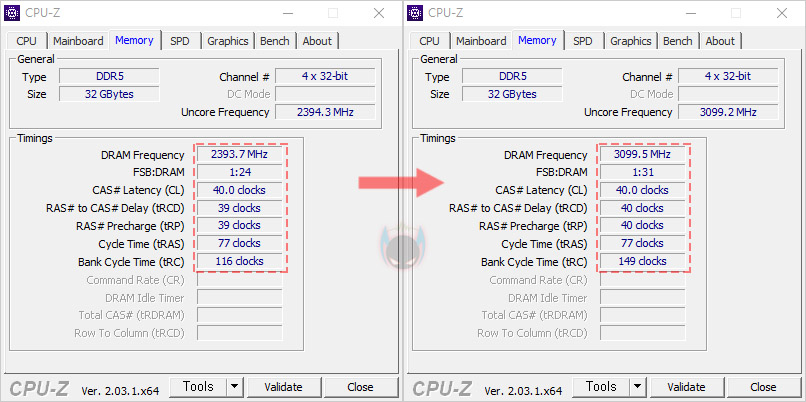
Task: Minimize the right CPU-Z window
Action: click(x=692, y=13)
